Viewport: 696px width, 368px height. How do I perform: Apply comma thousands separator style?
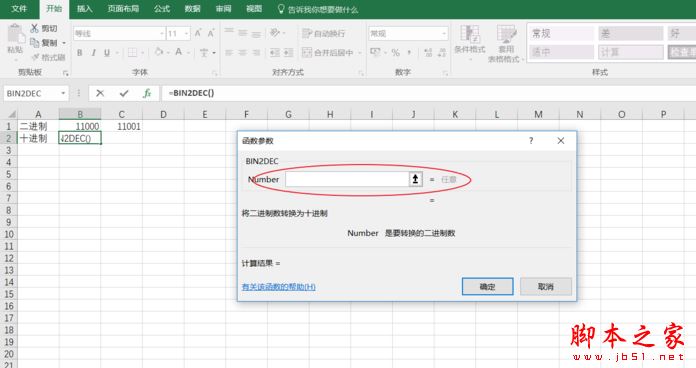[x=409, y=52]
